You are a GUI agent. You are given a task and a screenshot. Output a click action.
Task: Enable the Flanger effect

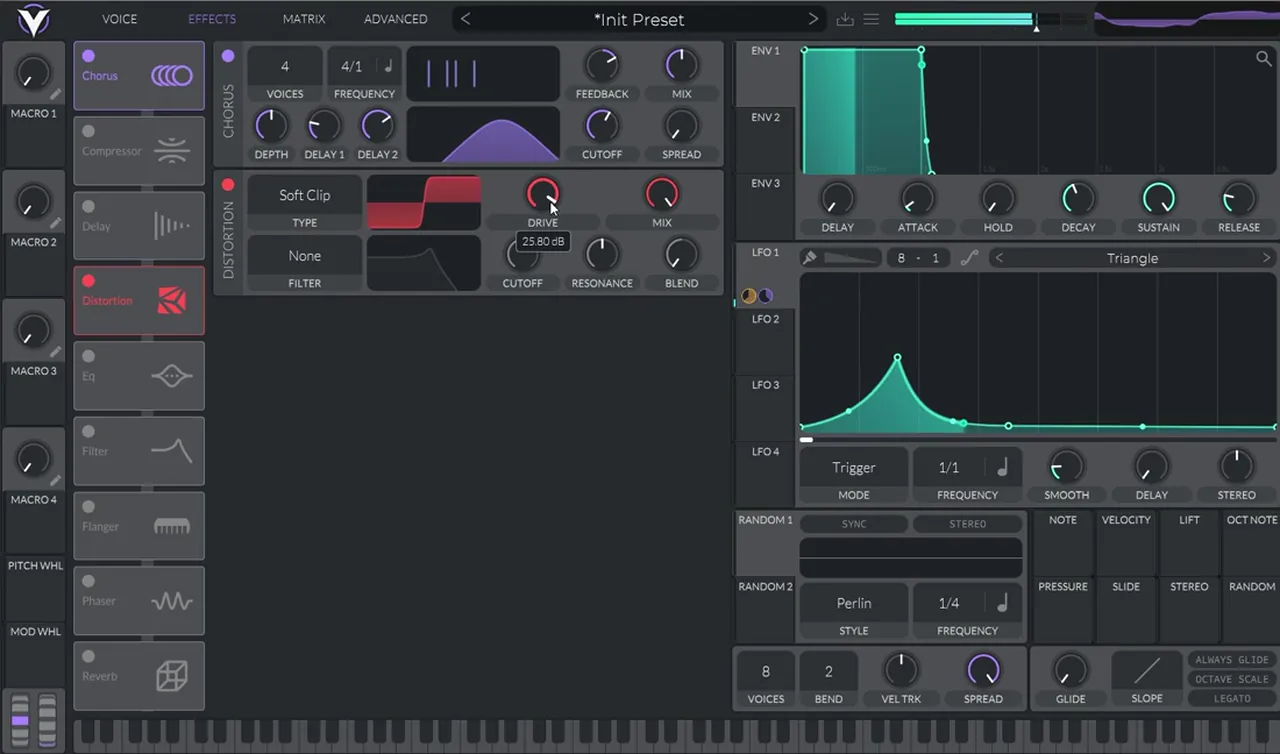[x=88, y=506]
